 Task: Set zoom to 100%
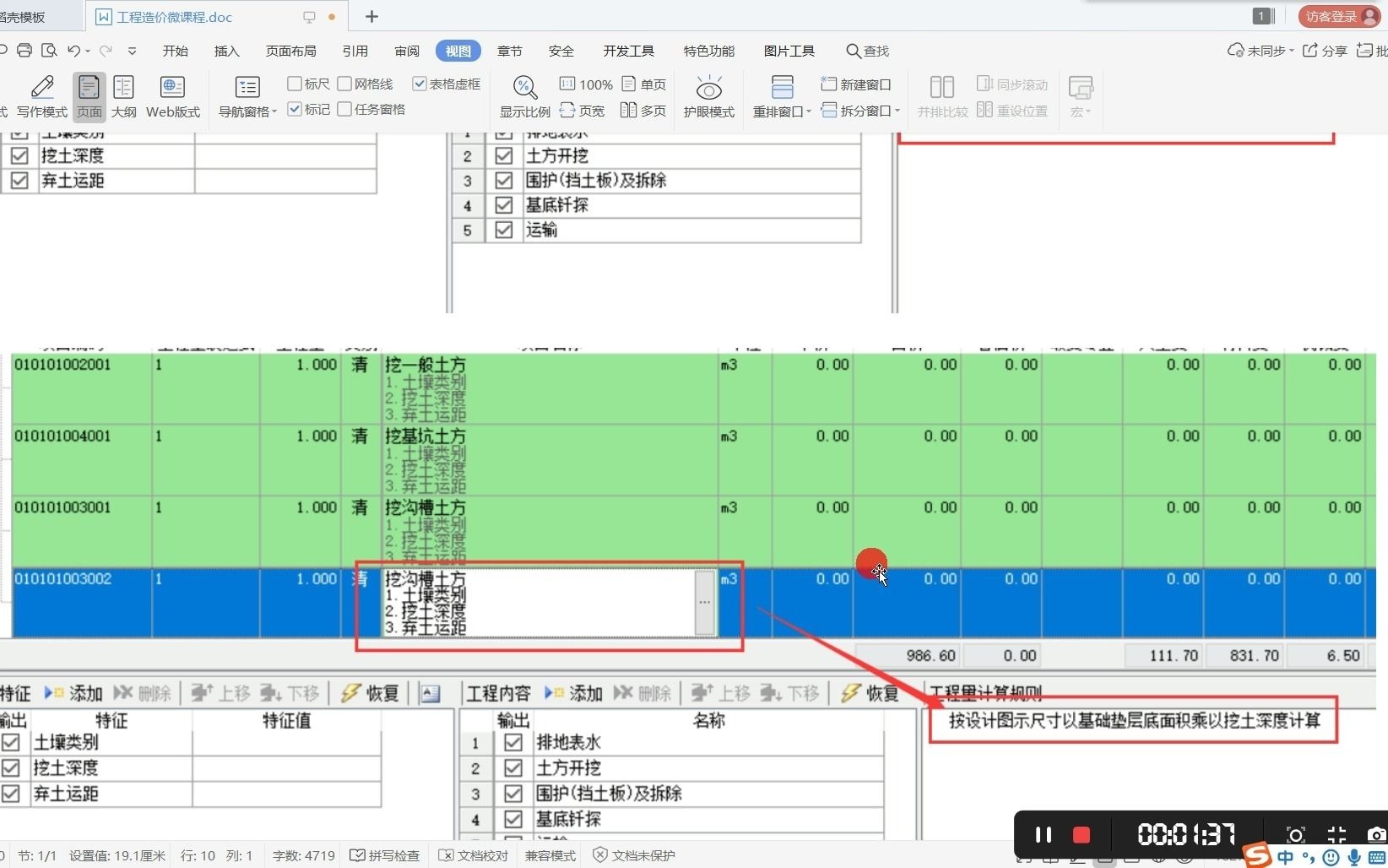coord(586,84)
